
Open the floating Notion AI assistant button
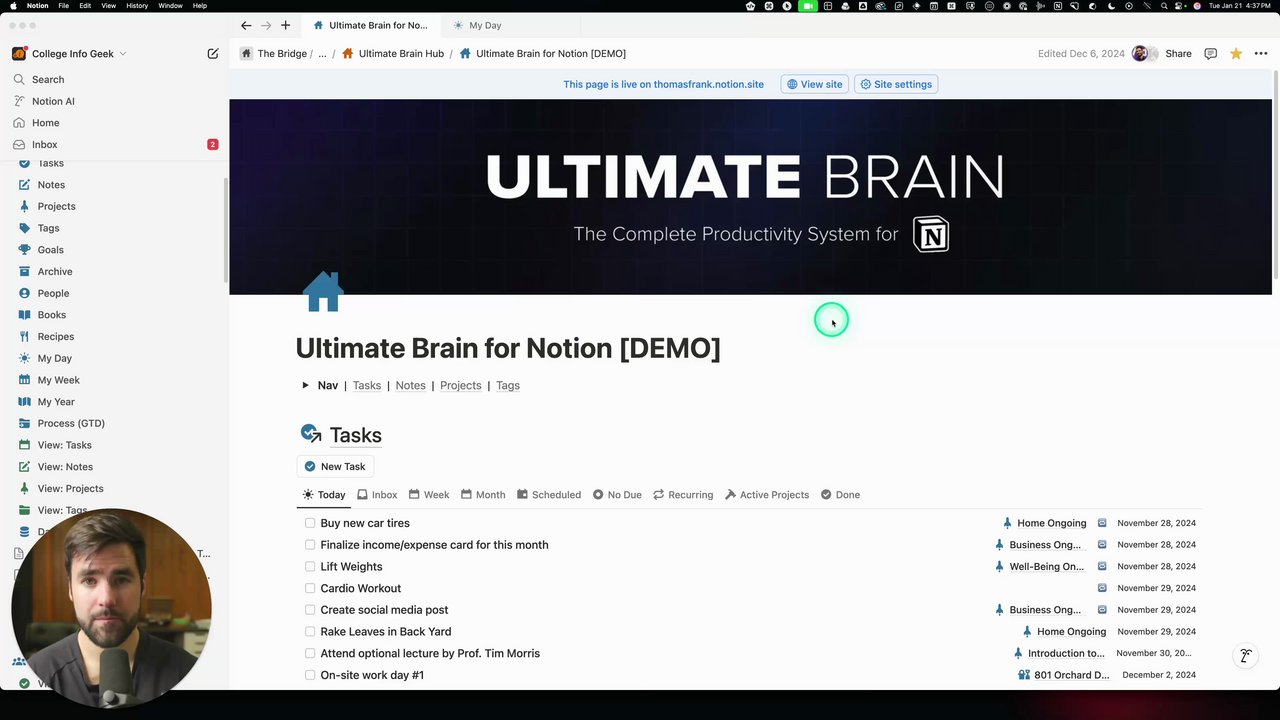[x=1246, y=656]
